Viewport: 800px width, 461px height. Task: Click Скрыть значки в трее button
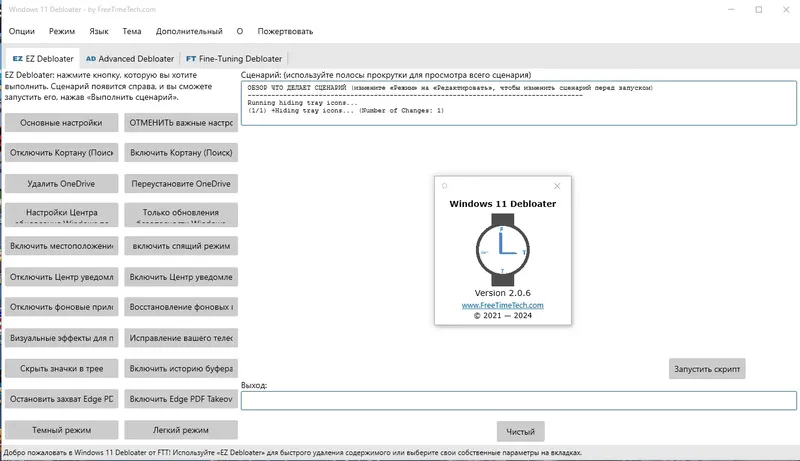(x=61, y=368)
